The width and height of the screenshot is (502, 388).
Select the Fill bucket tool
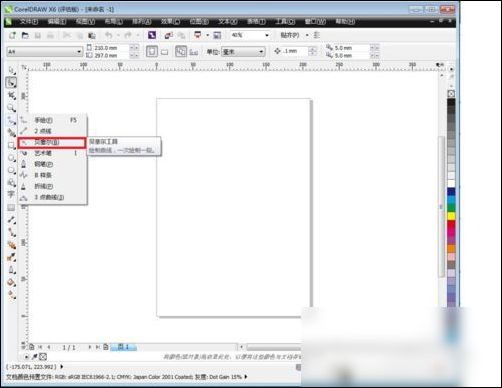[x=11, y=282]
